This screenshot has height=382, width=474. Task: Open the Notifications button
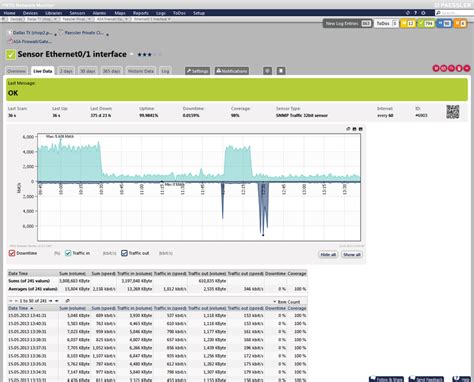tap(232, 71)
